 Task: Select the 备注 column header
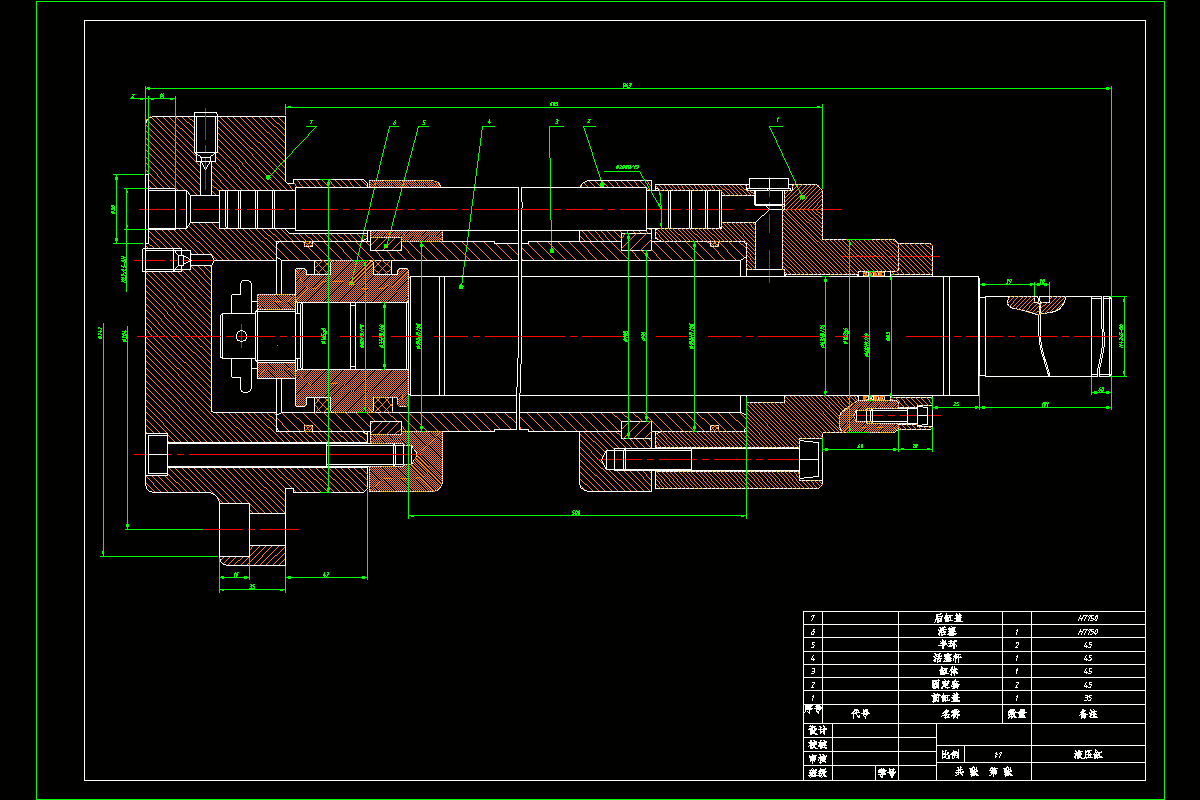point(1087,715)
